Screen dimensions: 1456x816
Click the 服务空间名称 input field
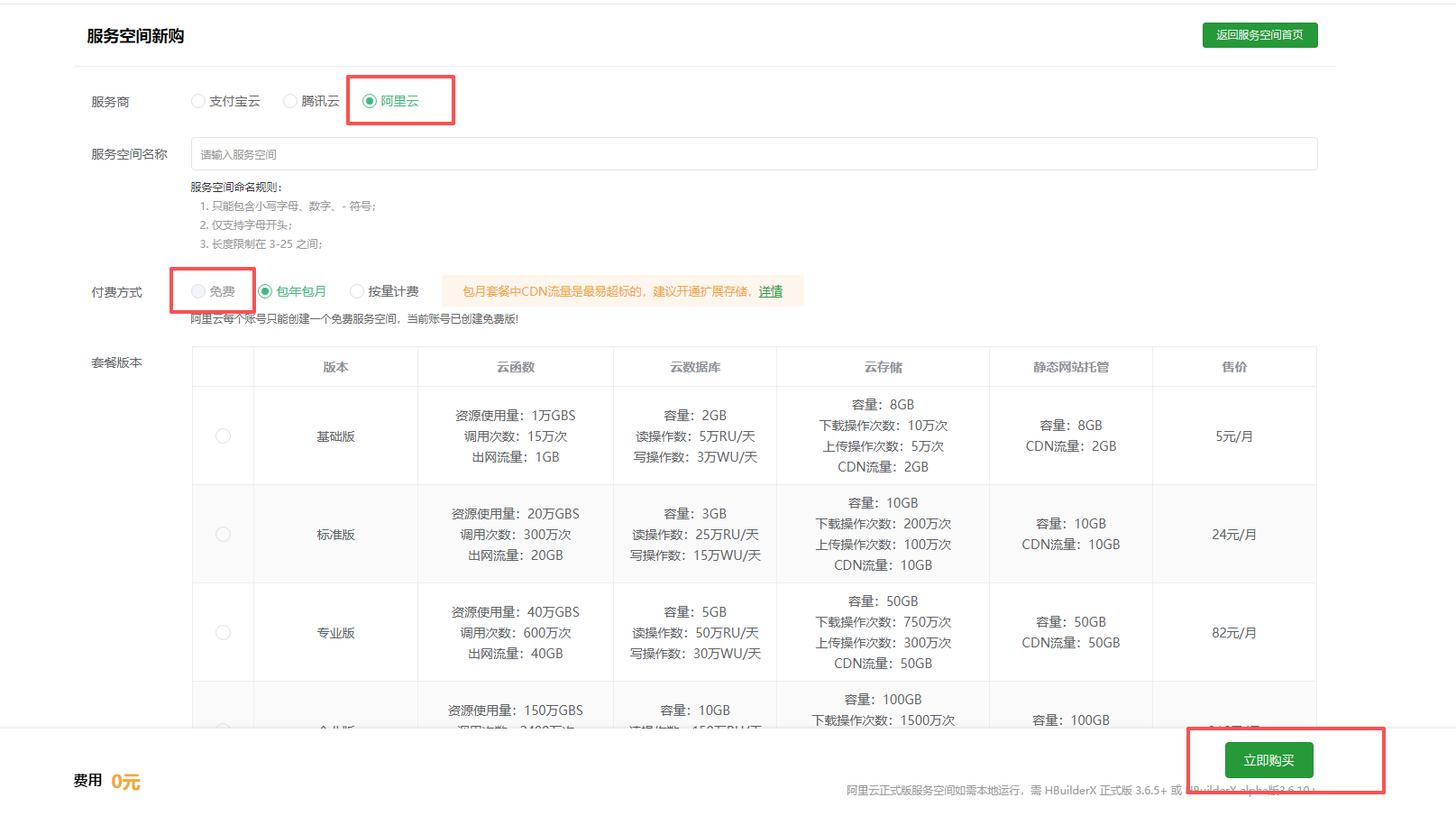(754, 154)
